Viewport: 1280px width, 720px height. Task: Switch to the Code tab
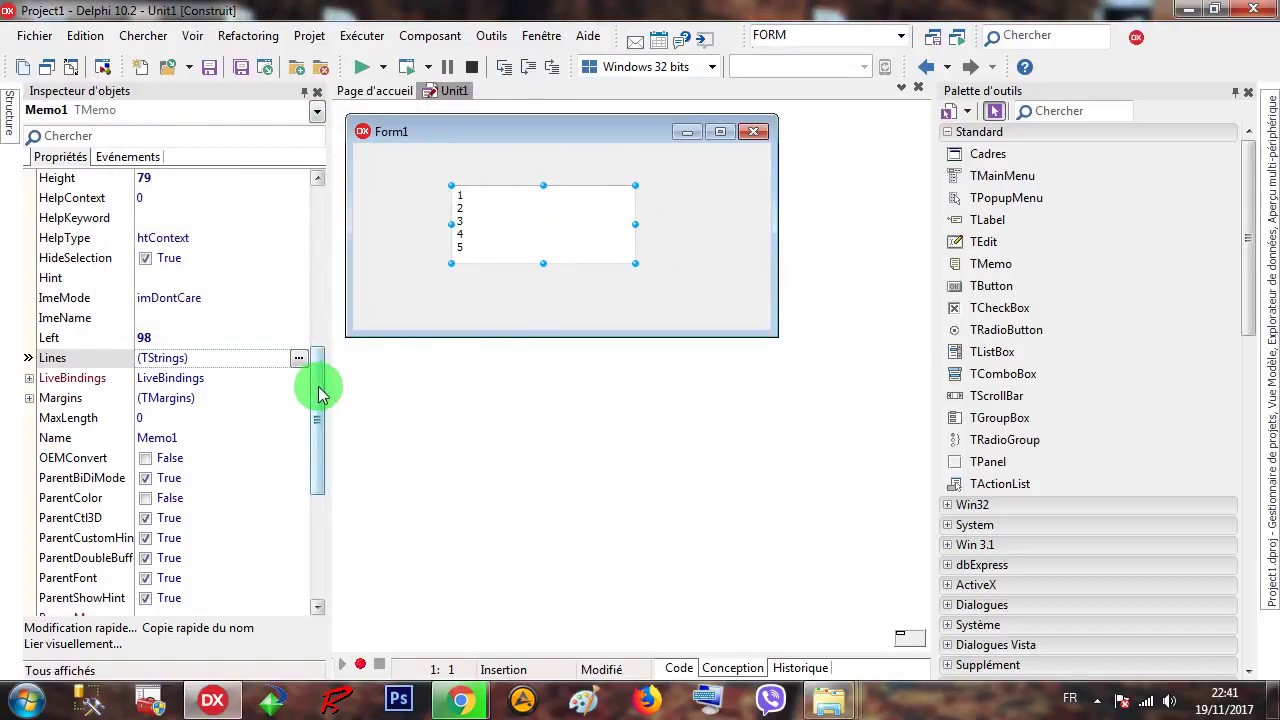679,668
